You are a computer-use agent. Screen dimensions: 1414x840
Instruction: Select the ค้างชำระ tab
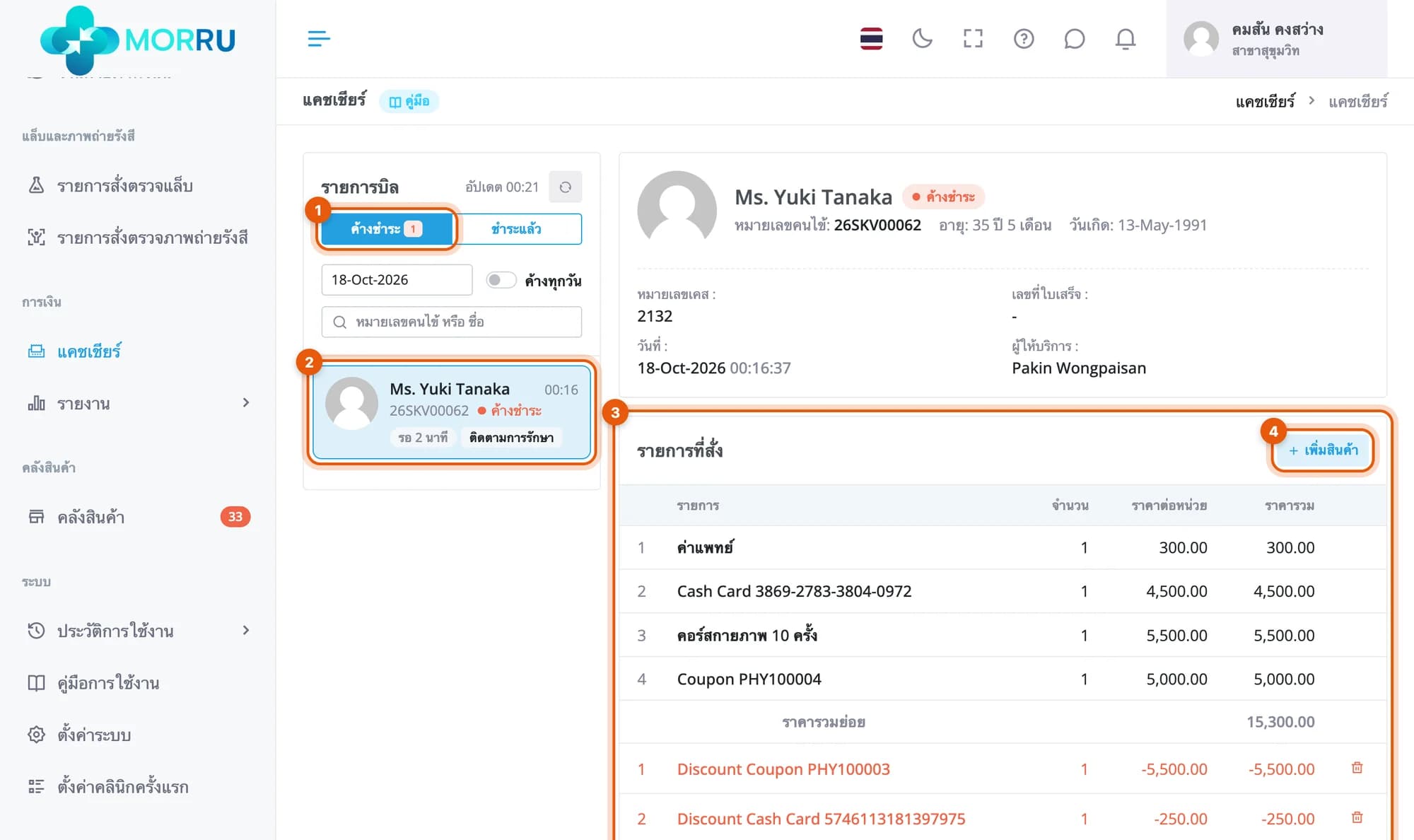tap(386, 228)
